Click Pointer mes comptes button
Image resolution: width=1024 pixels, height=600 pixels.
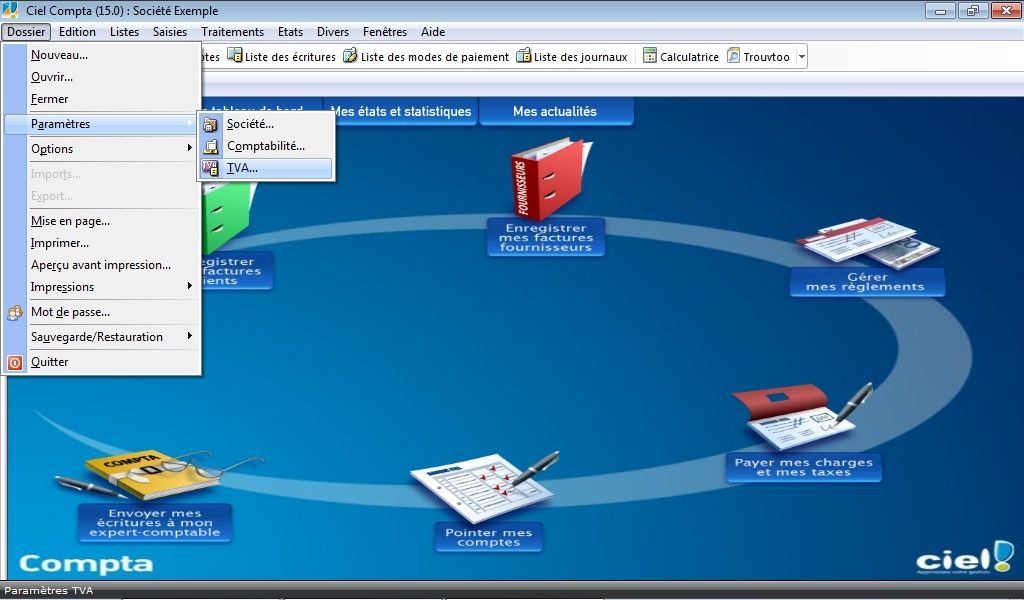(488, 537)
